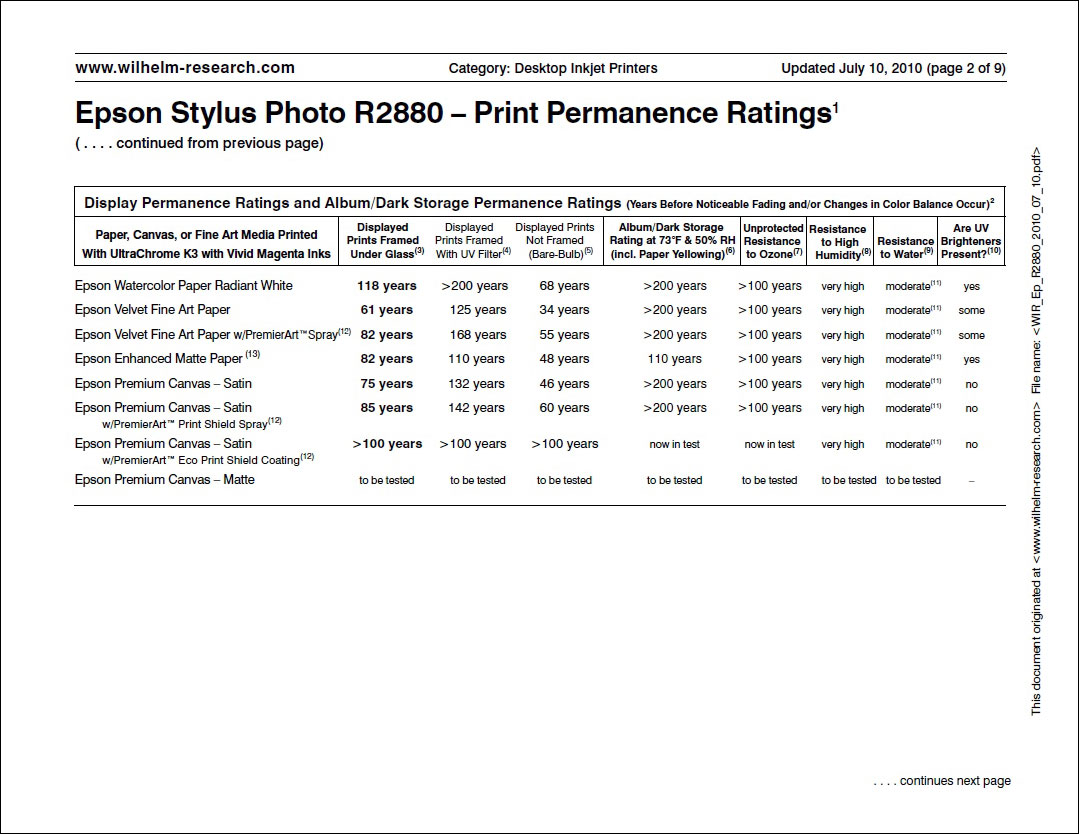1079x834 pixels.
Task: Click 'Resistance to Water' column header
Action: coord(906,248)
